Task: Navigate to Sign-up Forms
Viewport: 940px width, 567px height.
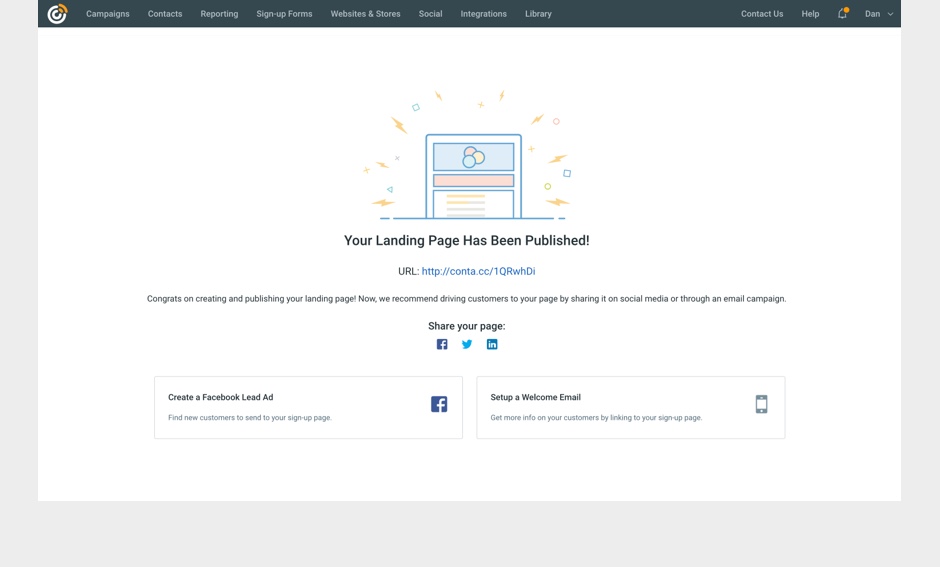Action: (284, 14)
